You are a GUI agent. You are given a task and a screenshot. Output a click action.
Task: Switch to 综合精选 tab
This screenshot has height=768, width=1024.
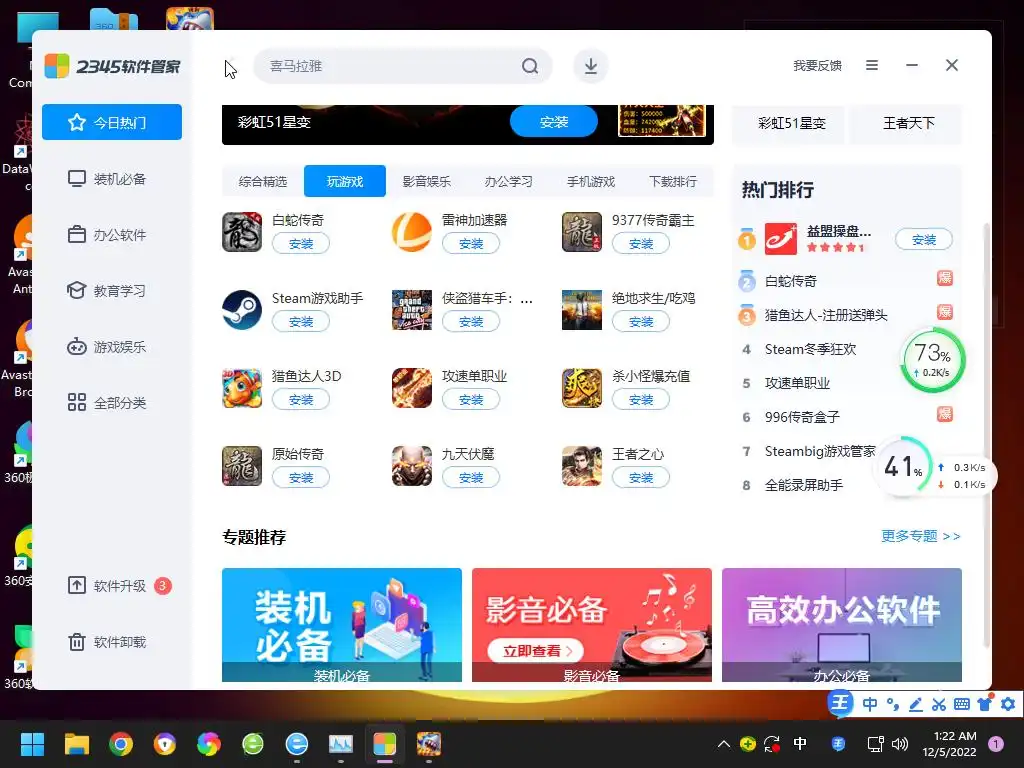(263, 182)
